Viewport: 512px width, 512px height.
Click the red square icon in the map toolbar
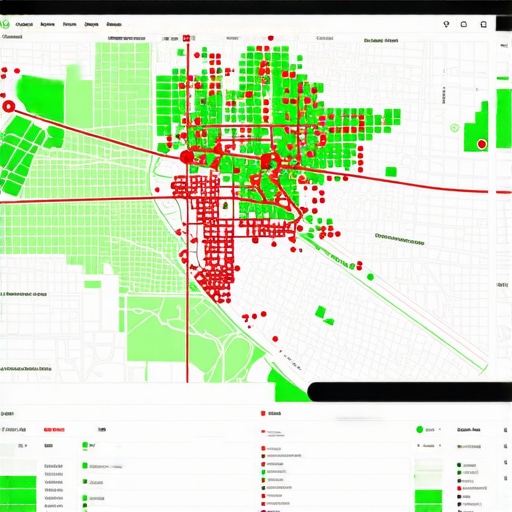click(186, 38)
